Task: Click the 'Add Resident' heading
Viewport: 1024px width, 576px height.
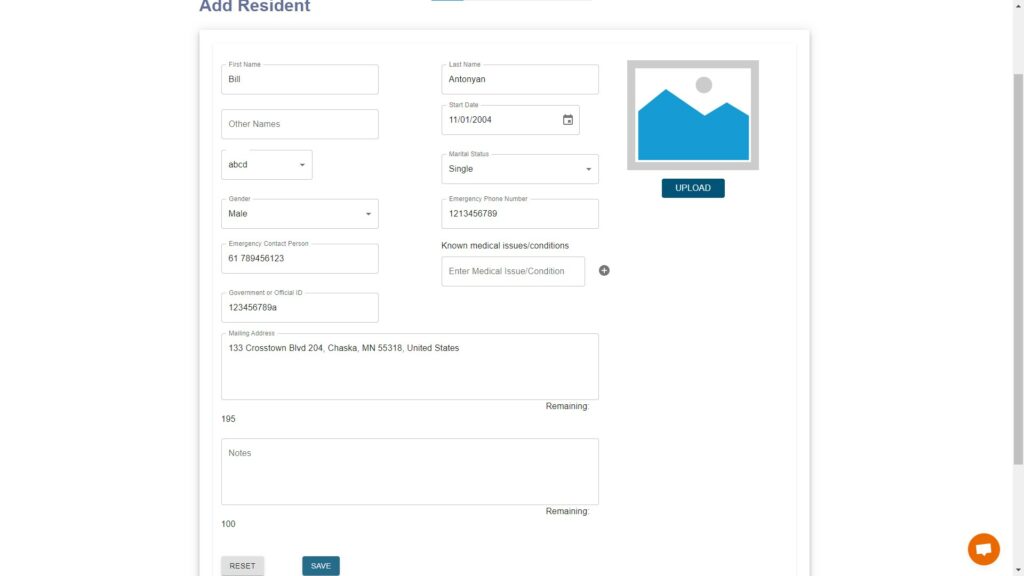Action: click(x=255, y=7)
